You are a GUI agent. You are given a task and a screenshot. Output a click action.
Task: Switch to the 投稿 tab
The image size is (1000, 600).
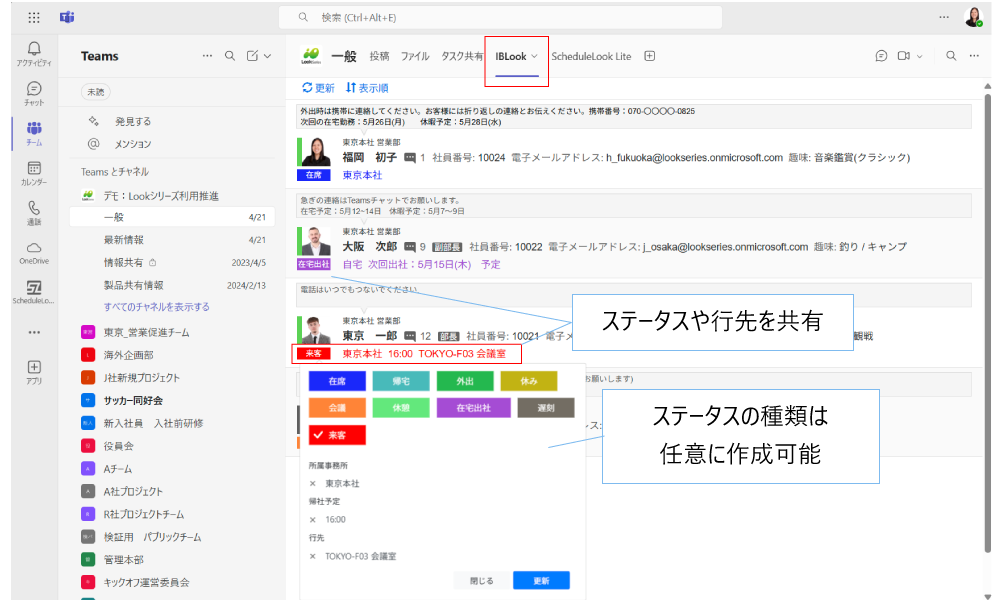(x=379, y=56)
